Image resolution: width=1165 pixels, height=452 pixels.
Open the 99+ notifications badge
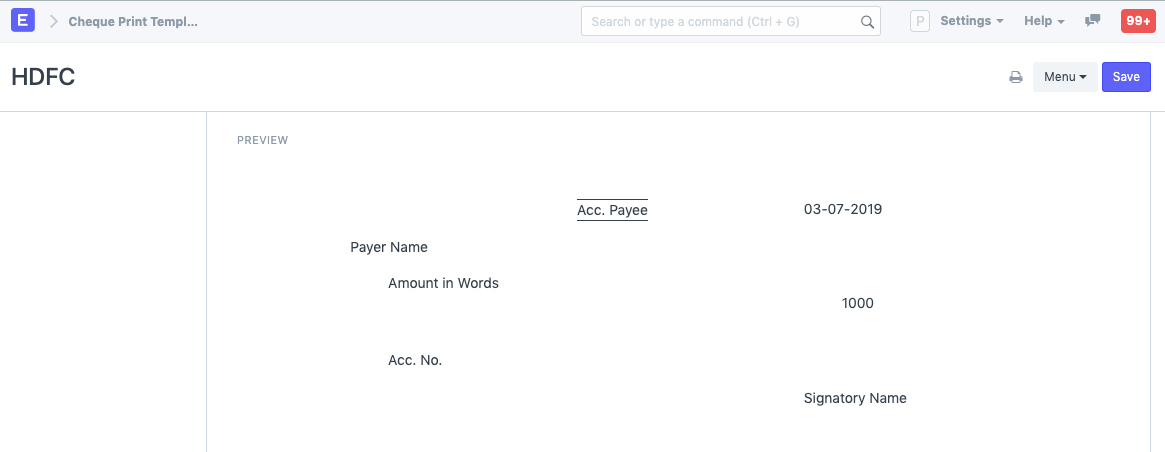pyautogui.click(x=1138, y=21)
